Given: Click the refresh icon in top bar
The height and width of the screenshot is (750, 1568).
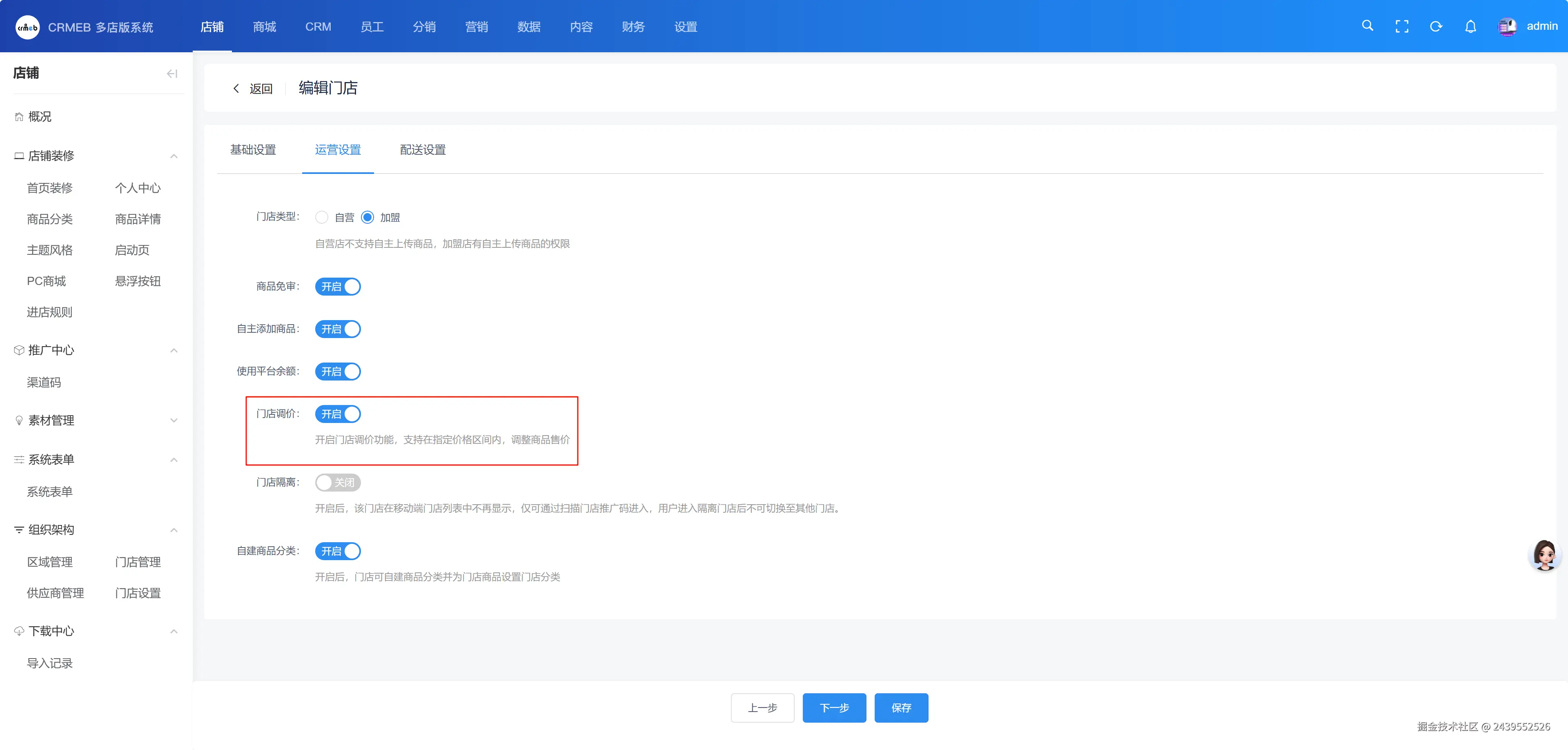Looking at the screenshot, I should 1436,26.
